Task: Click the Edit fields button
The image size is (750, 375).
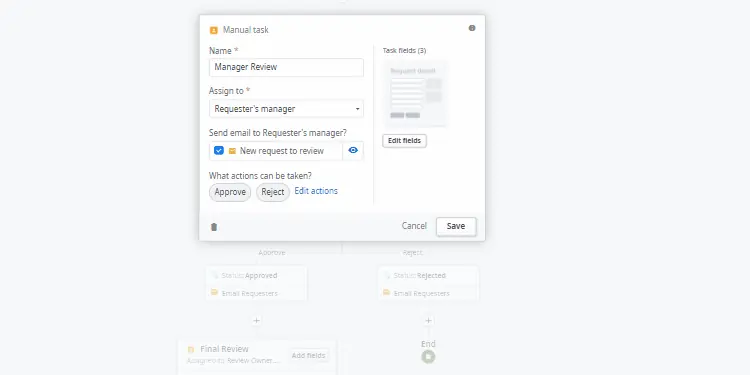Action: 404,141
